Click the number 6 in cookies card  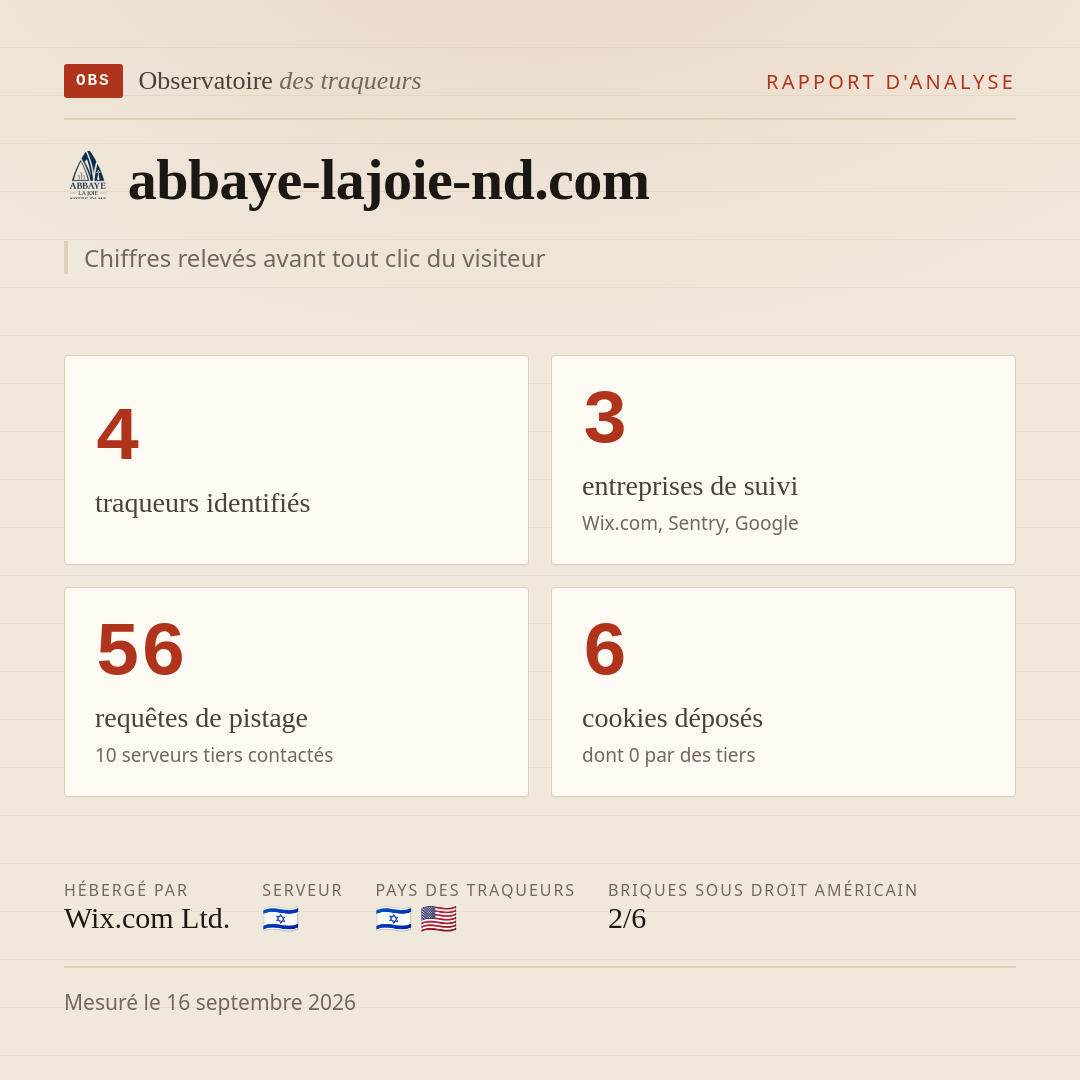605,650
